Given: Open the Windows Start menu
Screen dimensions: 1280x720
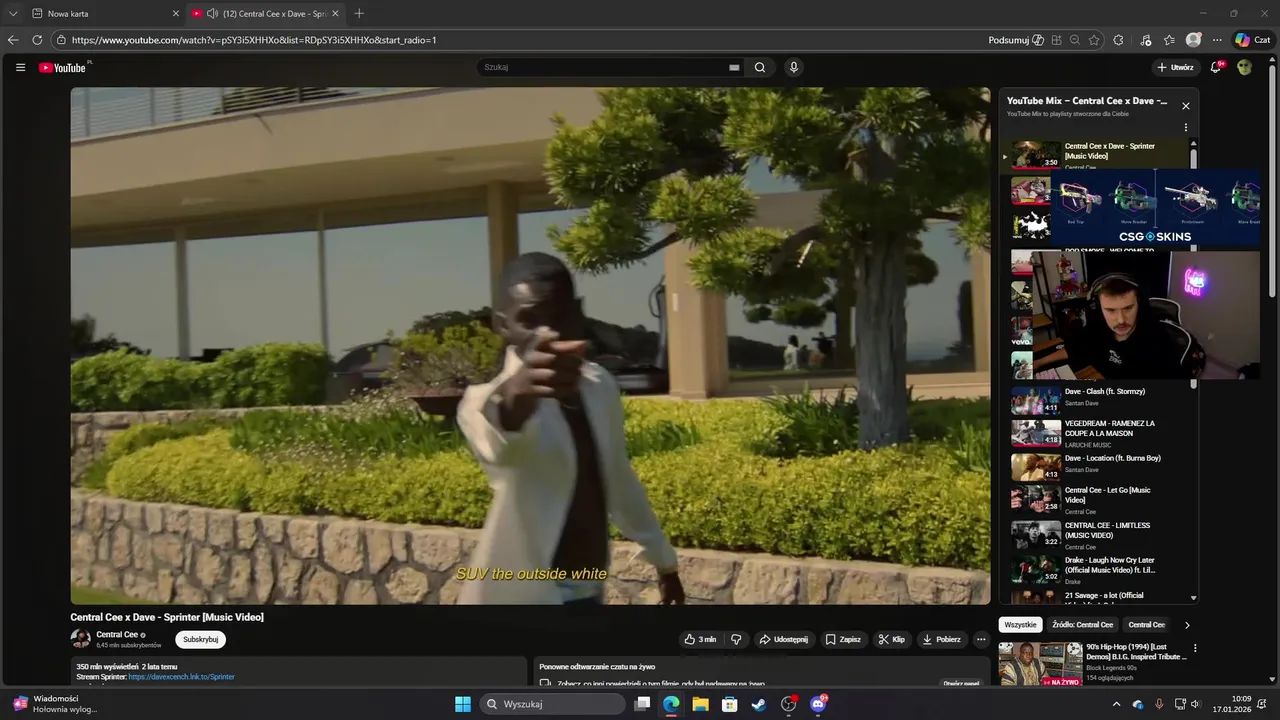Looking at the screenshot, I should tap(463, 704).
